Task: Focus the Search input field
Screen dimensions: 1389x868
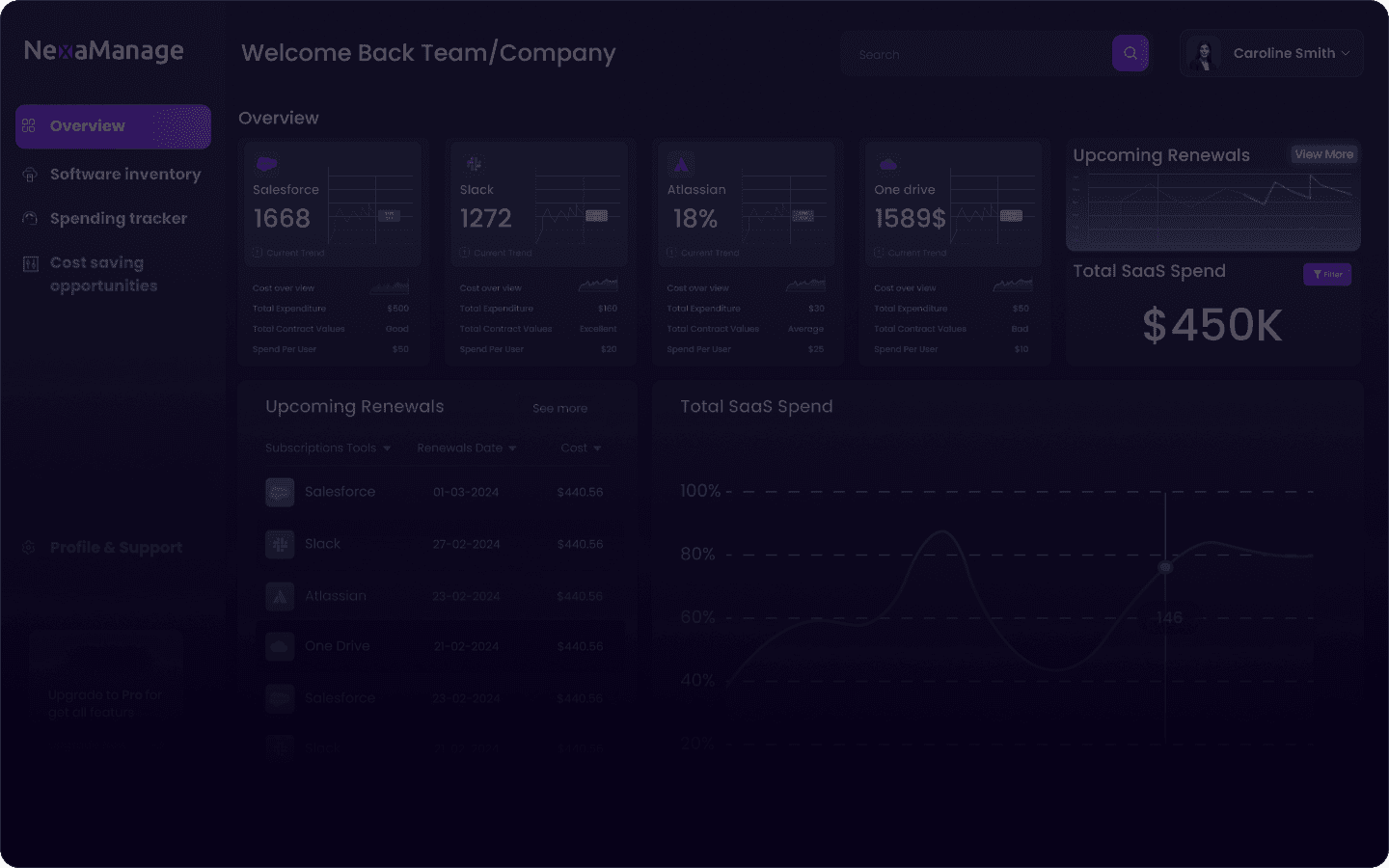Action: click(x=976, y=54)
